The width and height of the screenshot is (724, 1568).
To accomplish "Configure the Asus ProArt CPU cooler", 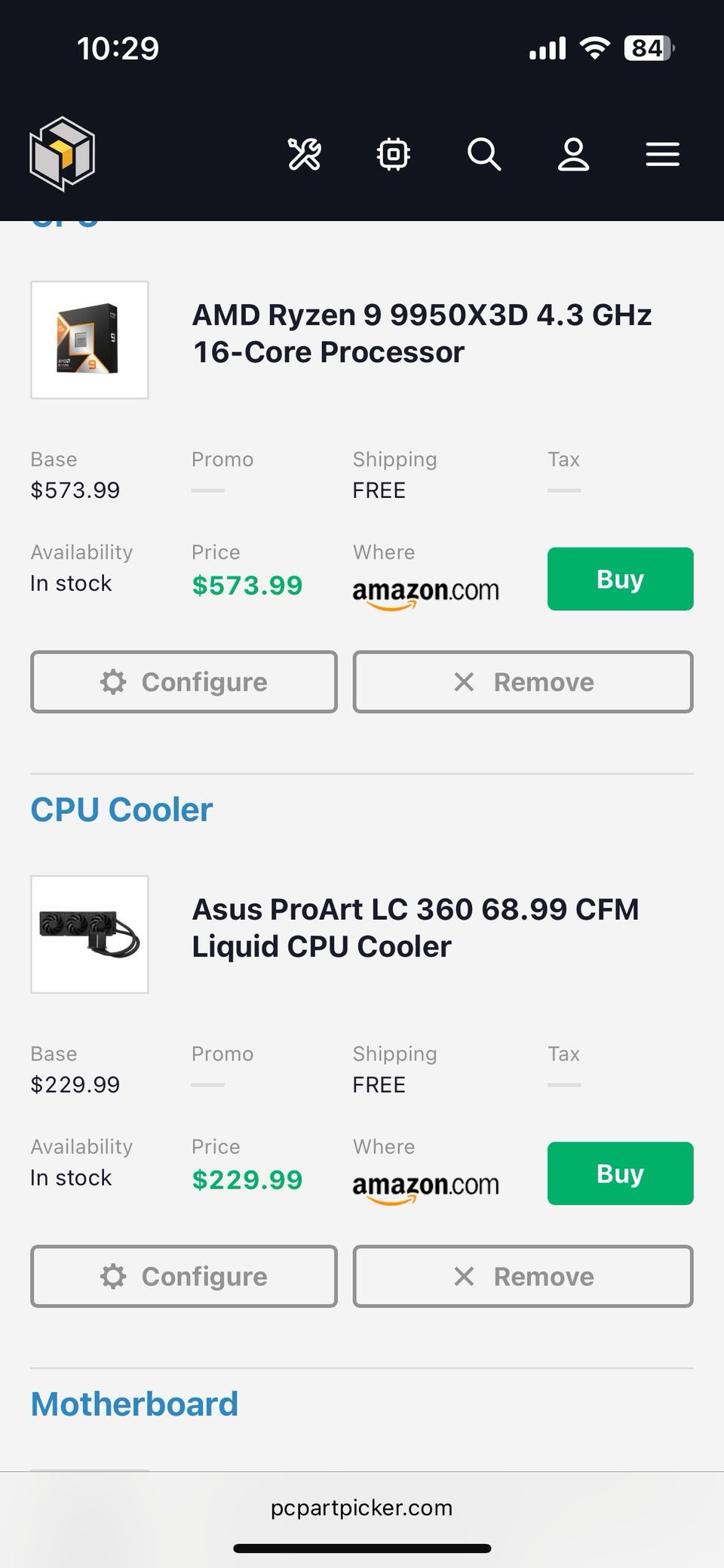I will click(183, 1276).
